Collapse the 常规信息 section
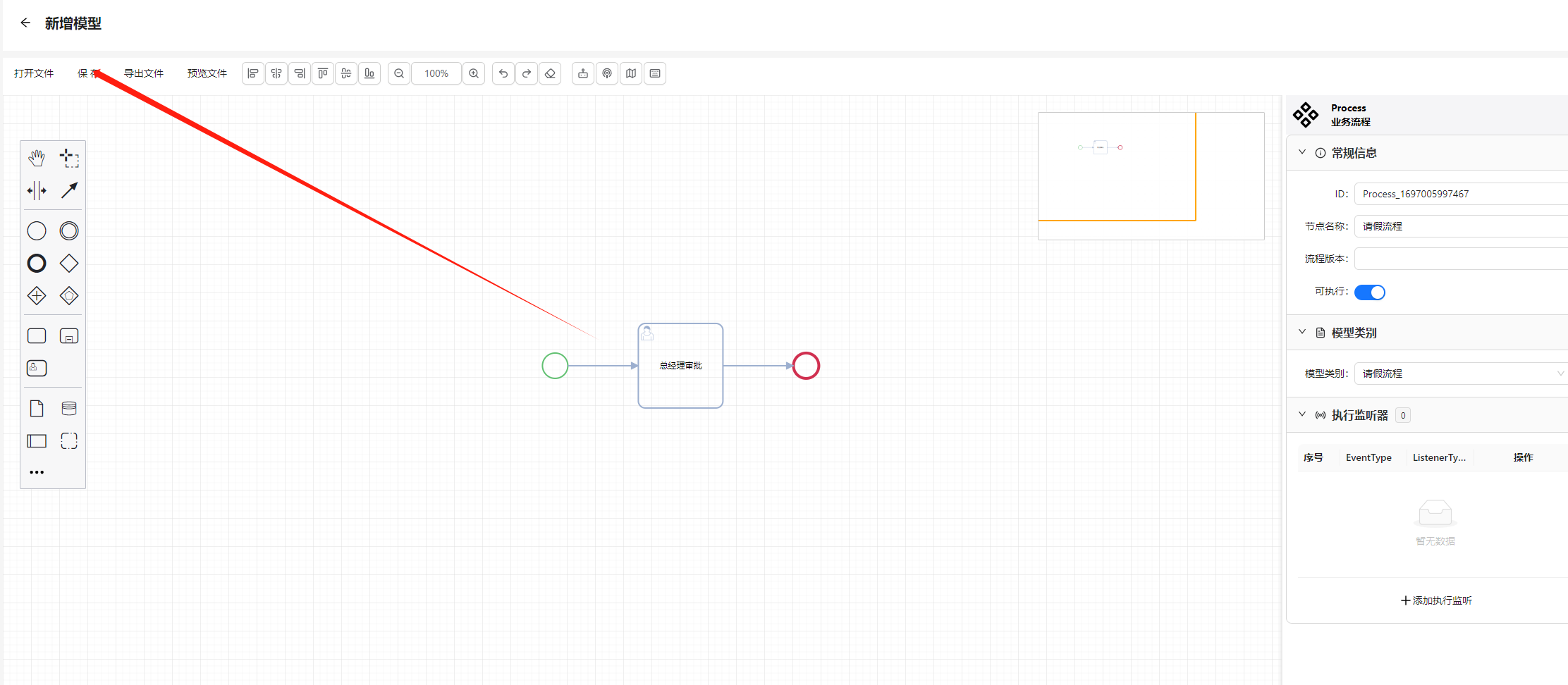The width and height of the screenshot is (1568, 685). coord(1302,152)
